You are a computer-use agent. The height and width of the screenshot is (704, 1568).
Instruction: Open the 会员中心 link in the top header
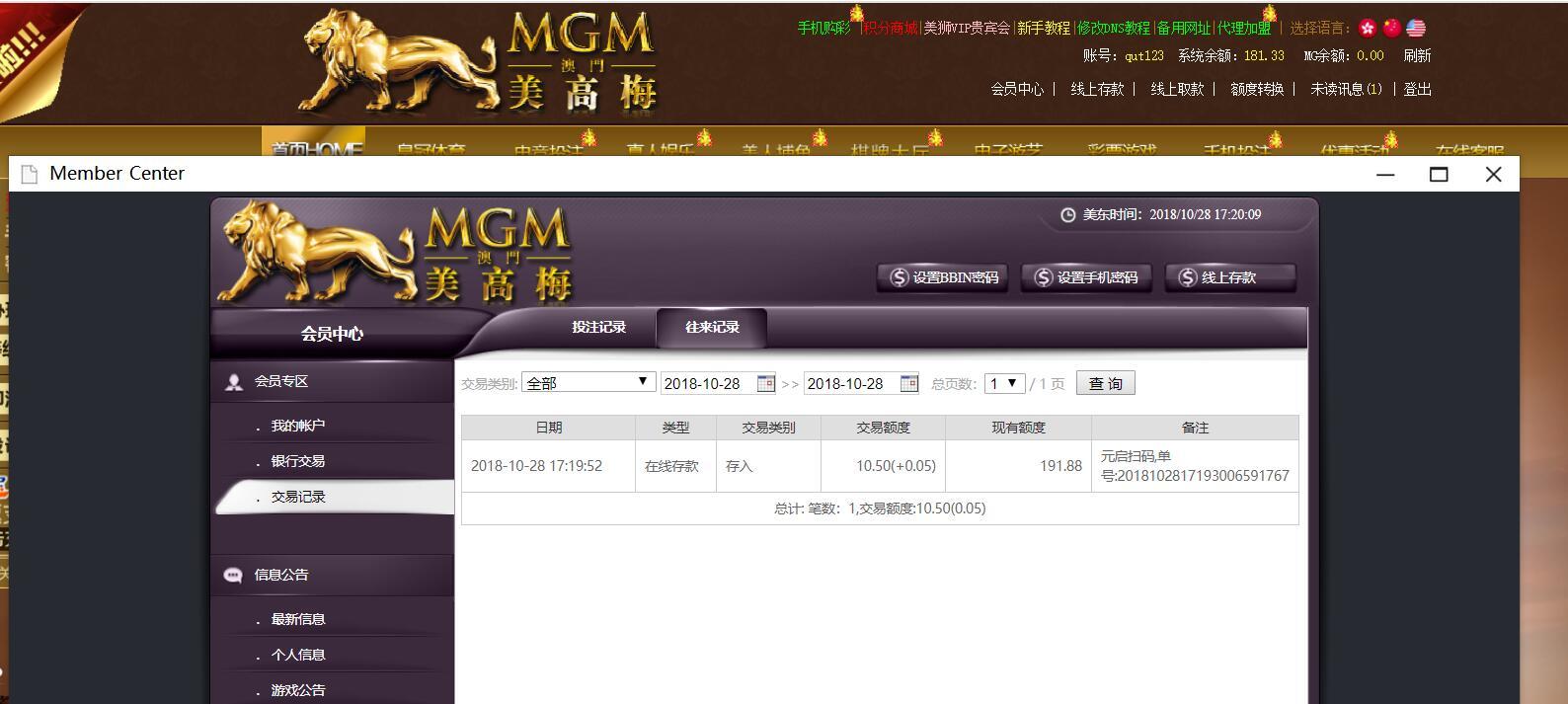pos(1017,89)
